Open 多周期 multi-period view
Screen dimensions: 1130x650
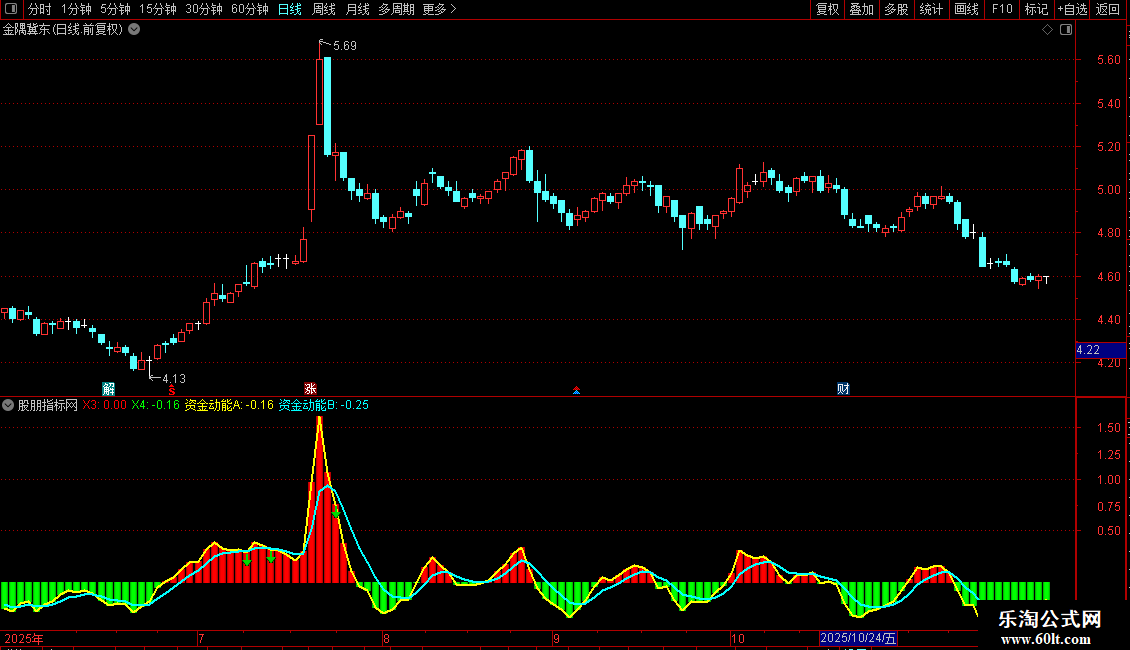(x=396, y=9)
